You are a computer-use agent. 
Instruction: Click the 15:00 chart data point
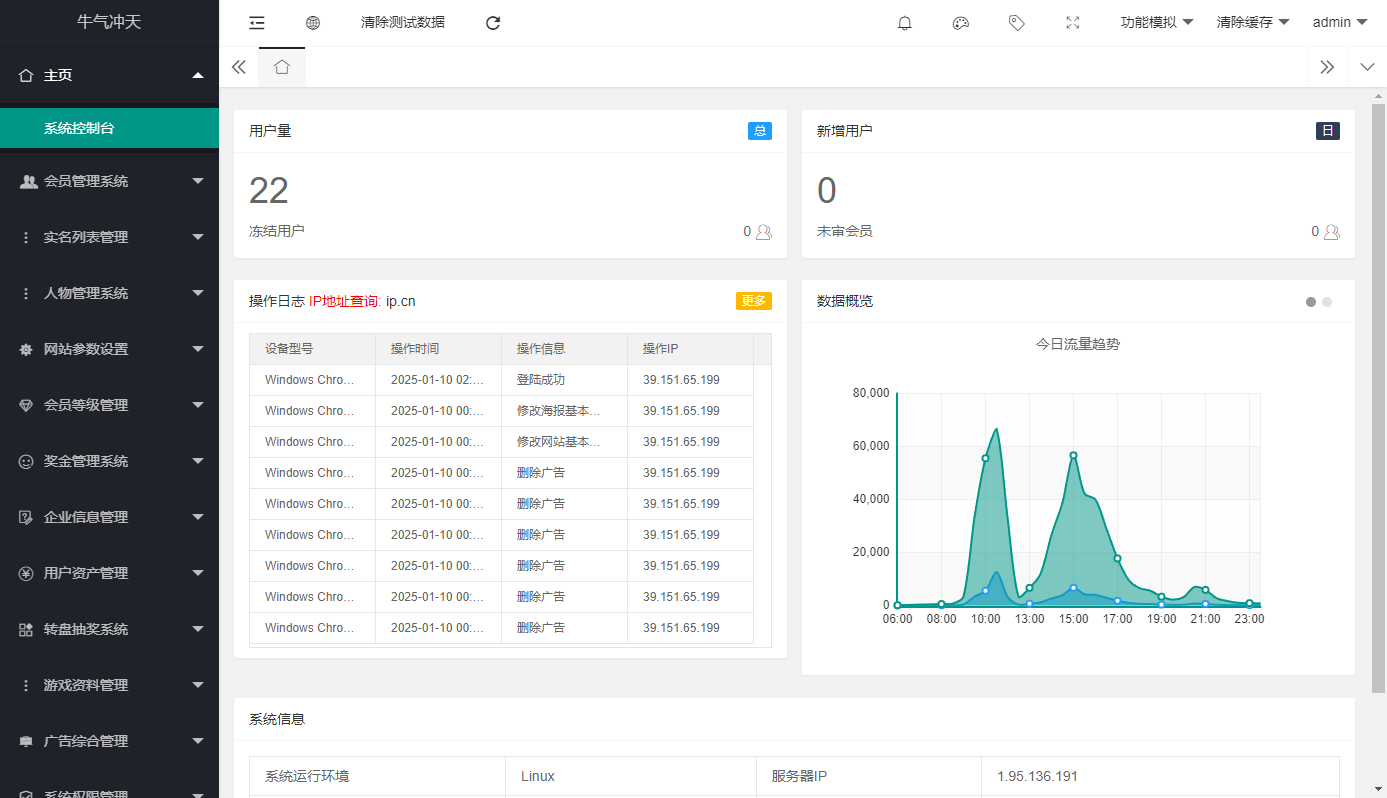[1073, 455]
